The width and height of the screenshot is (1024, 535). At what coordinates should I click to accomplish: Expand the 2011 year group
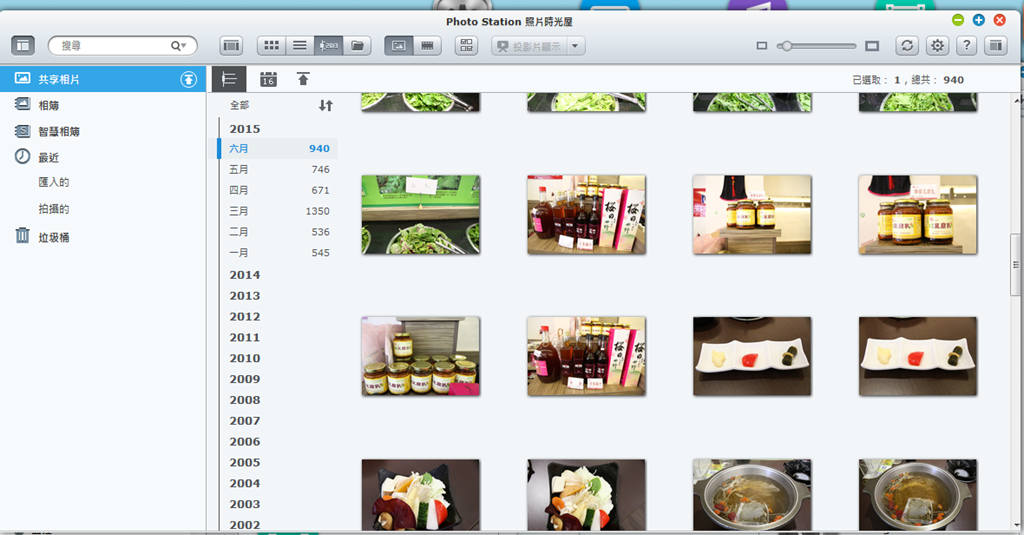[245, 338]
